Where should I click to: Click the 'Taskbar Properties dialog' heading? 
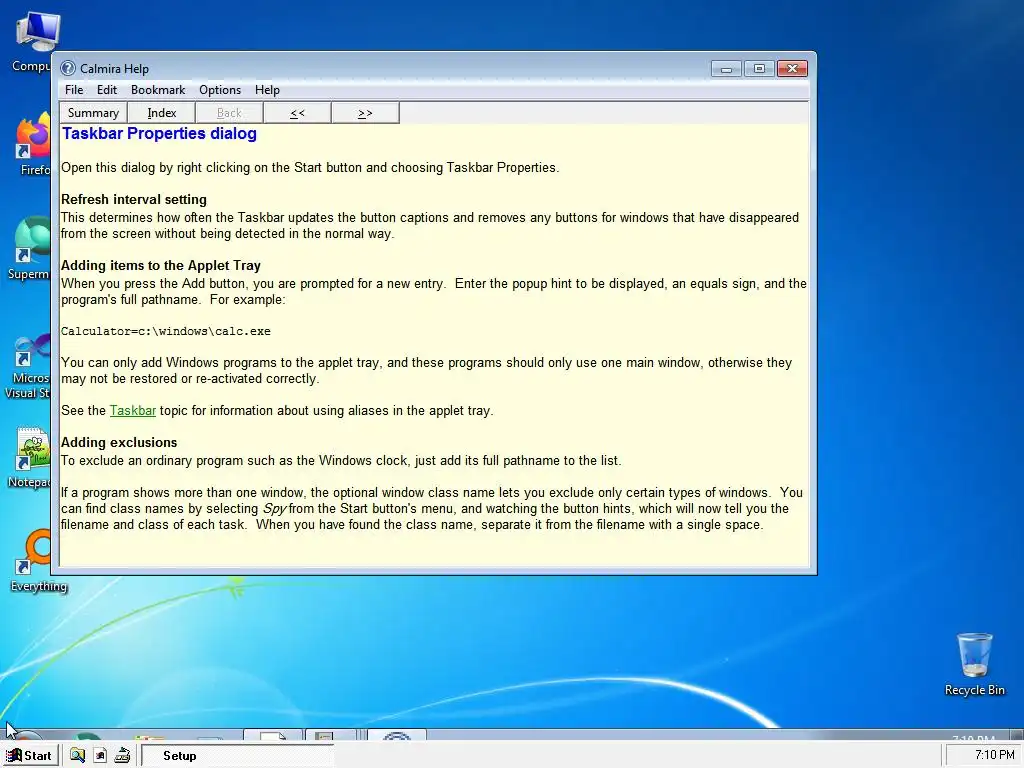click(159, 133)
